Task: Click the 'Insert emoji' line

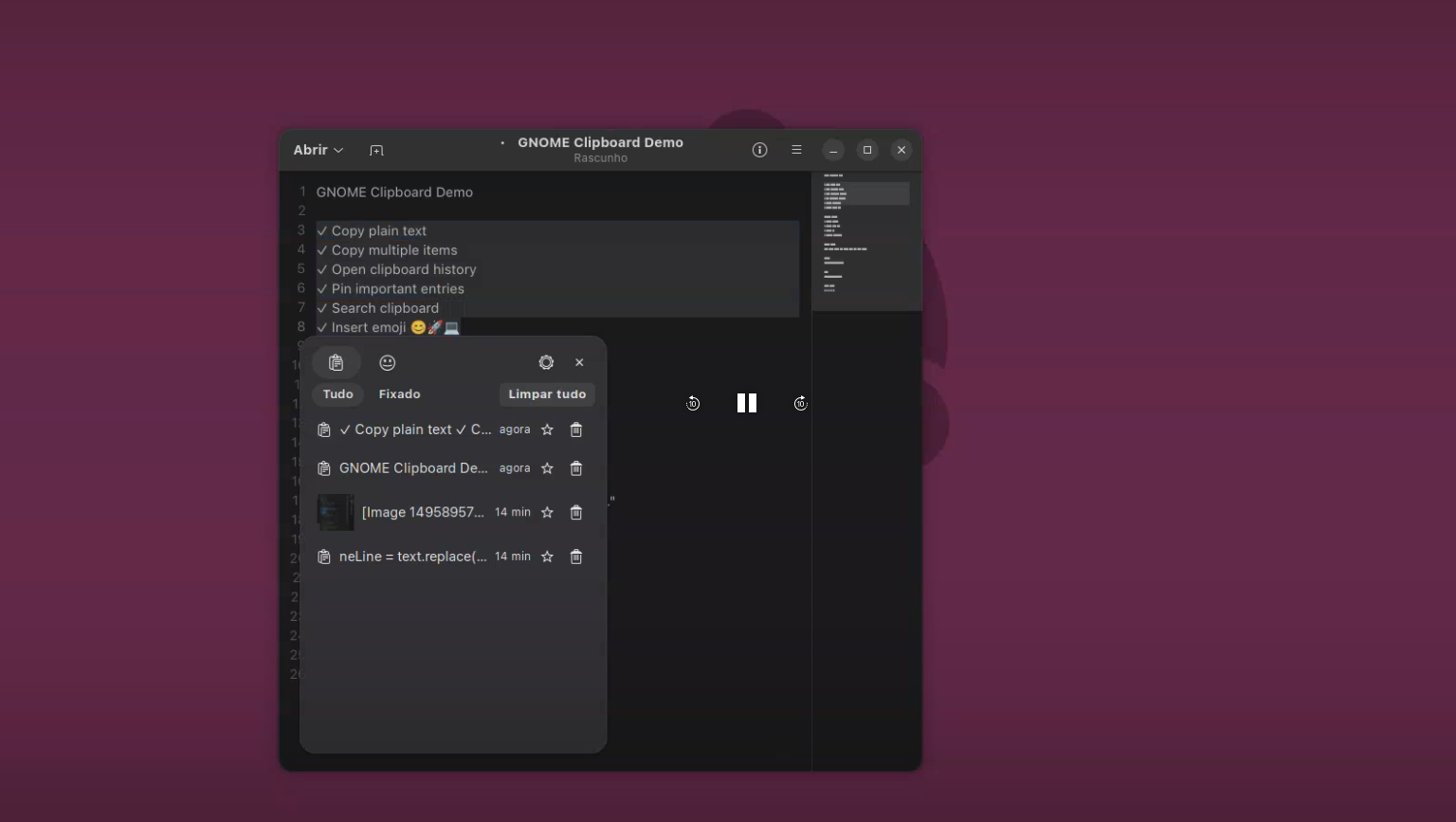Action: [x=388, y=327]
